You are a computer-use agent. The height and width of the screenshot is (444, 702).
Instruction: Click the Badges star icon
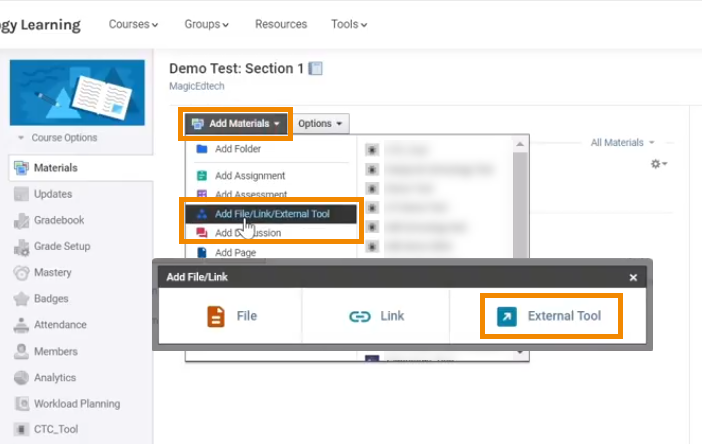22,298
